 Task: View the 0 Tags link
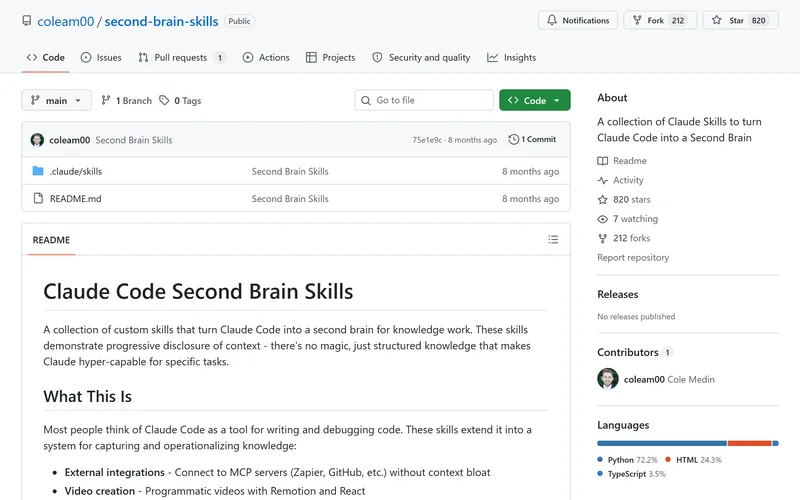(x=180, y=101)
